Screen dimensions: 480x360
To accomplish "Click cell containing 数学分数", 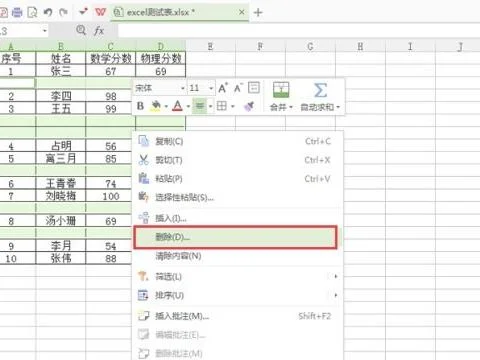I will 111,59.
